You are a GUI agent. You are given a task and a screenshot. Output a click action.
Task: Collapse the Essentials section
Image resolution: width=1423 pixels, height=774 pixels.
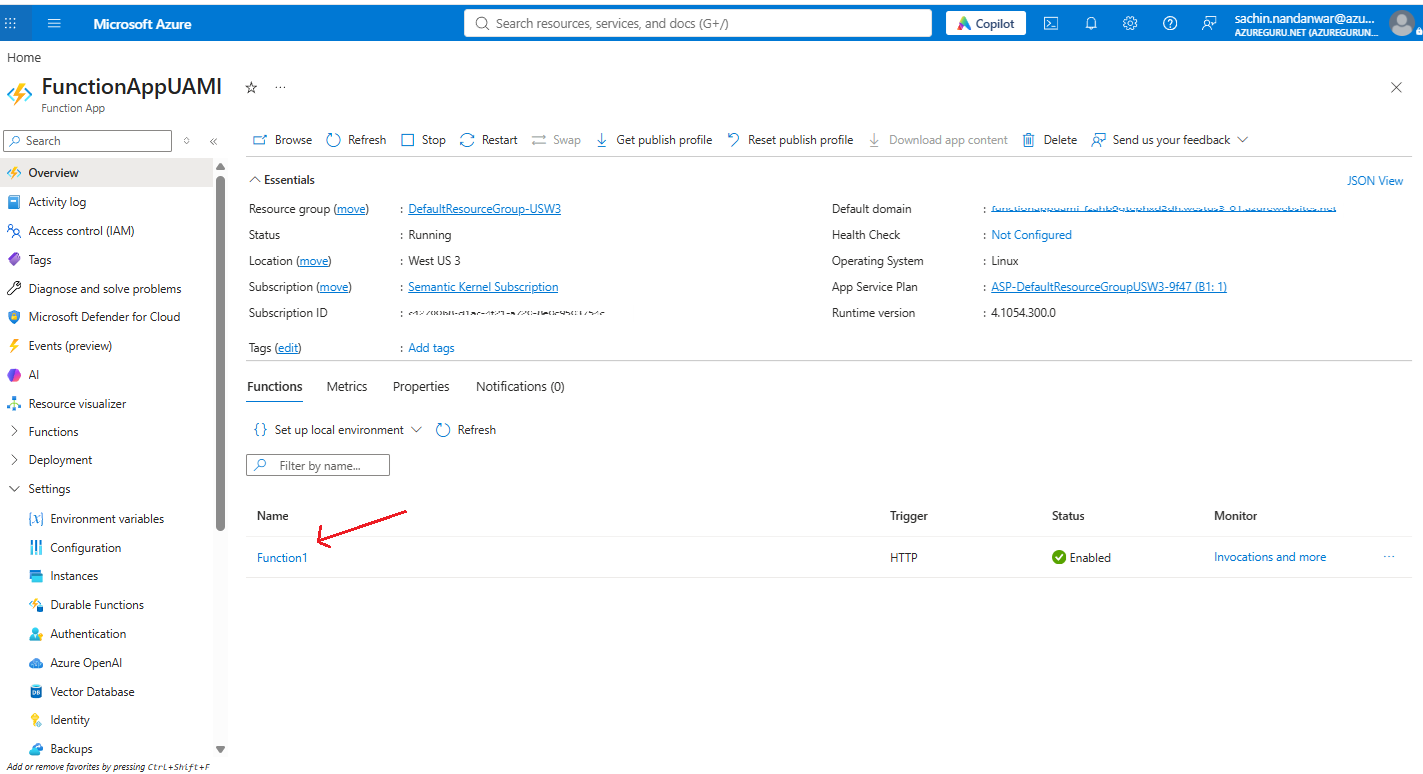click(282, 180)
